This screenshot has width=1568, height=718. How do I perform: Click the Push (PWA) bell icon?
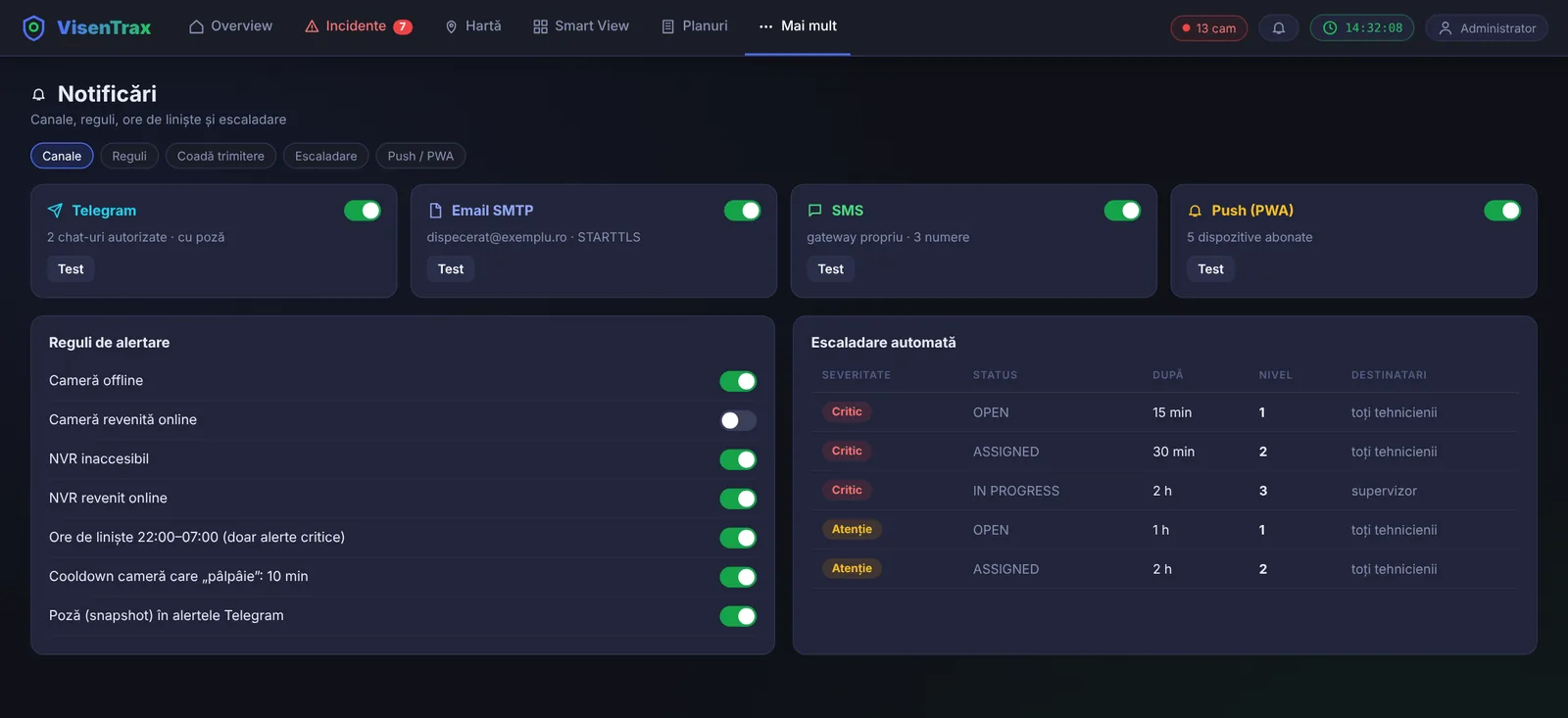tap(1195, 211)
